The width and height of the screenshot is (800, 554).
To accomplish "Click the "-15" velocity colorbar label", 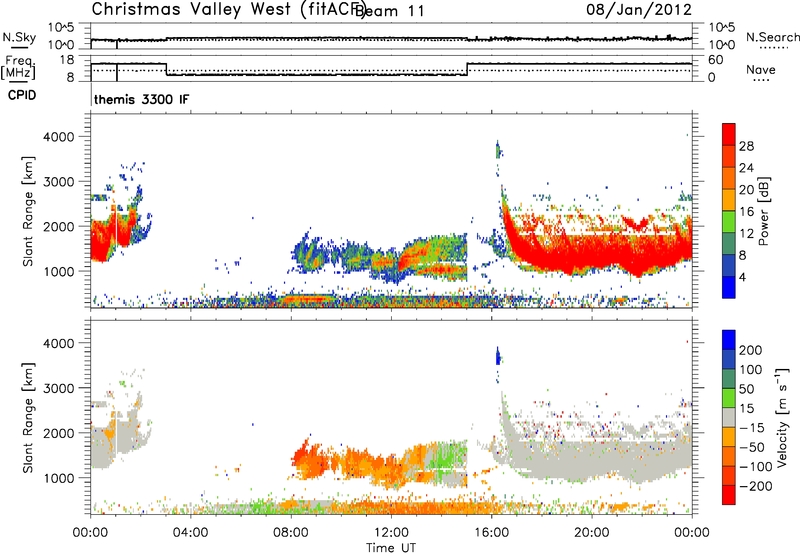I will click(752, 428).
